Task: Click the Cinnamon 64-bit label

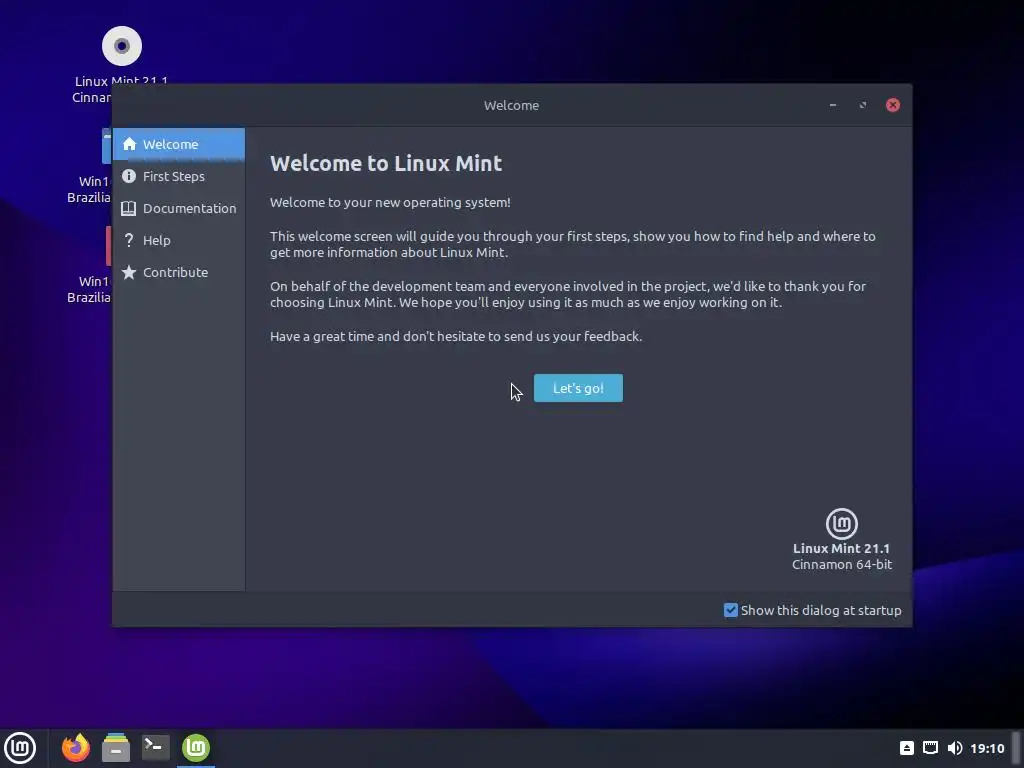Action: point(842,564)
